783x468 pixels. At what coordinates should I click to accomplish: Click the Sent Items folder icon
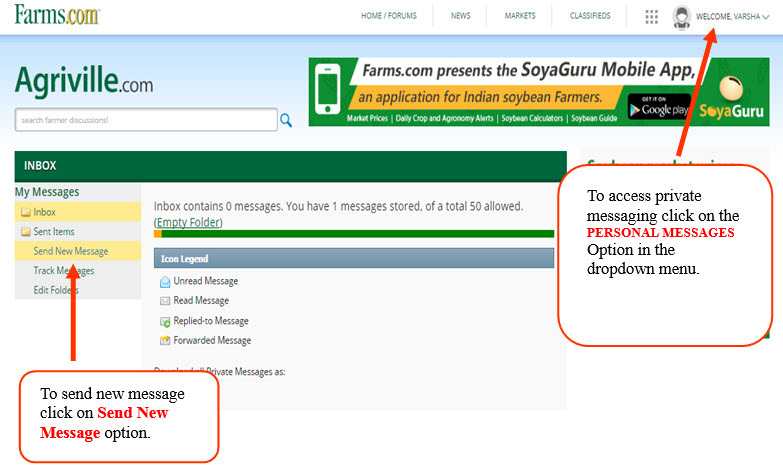click(x=26, y=232)
